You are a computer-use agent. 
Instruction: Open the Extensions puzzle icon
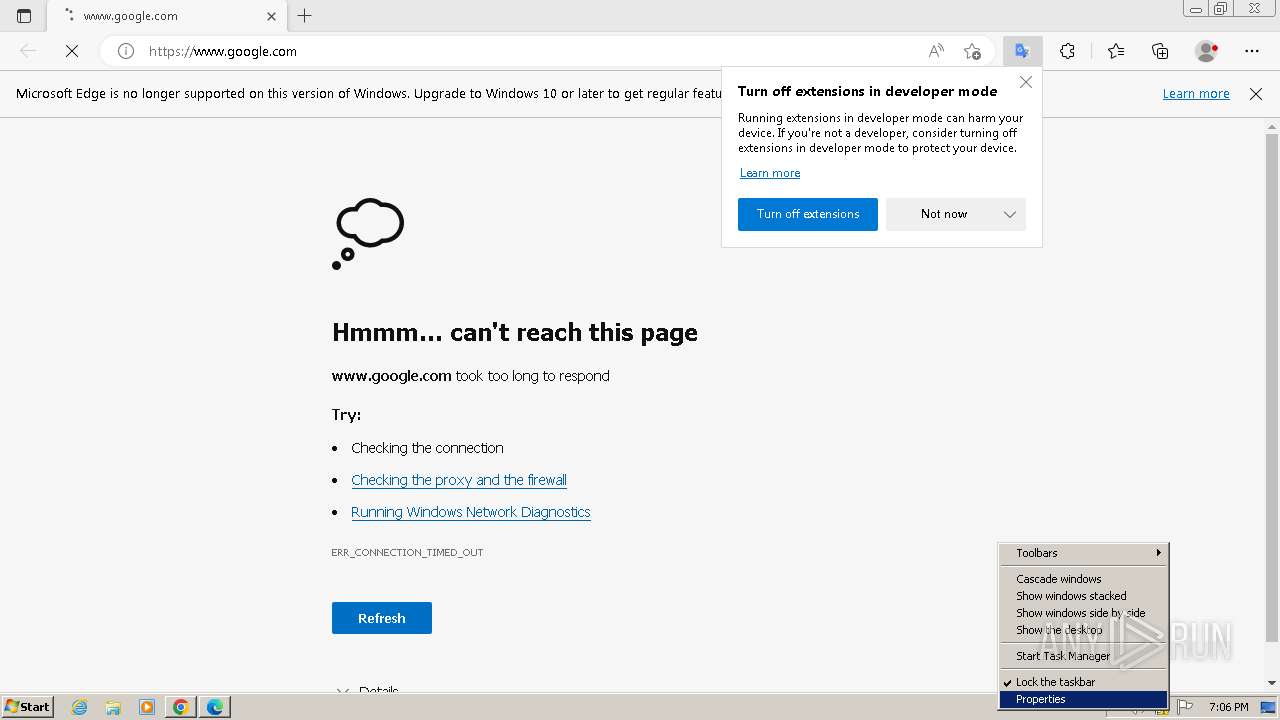pos(1067,51)
